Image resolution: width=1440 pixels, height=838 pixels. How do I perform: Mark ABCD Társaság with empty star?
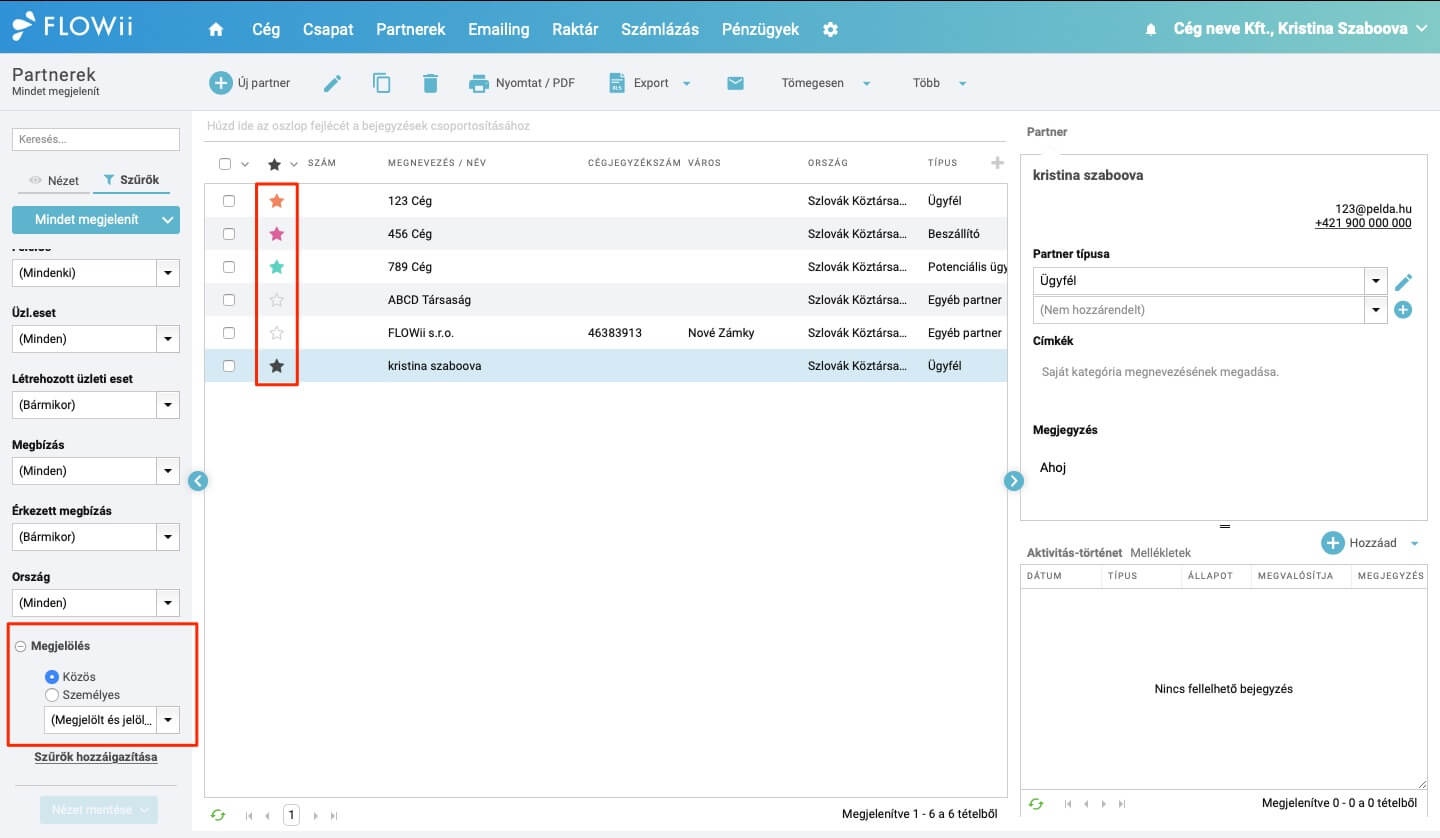point(277,300)
